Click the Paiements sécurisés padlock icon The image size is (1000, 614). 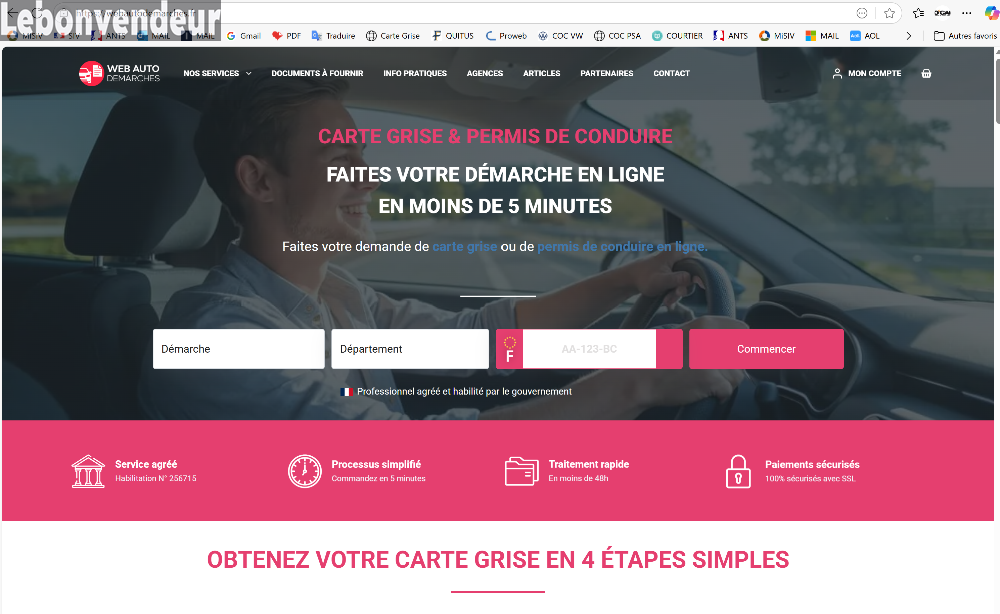pyautogui.click(x=738, y=471)
